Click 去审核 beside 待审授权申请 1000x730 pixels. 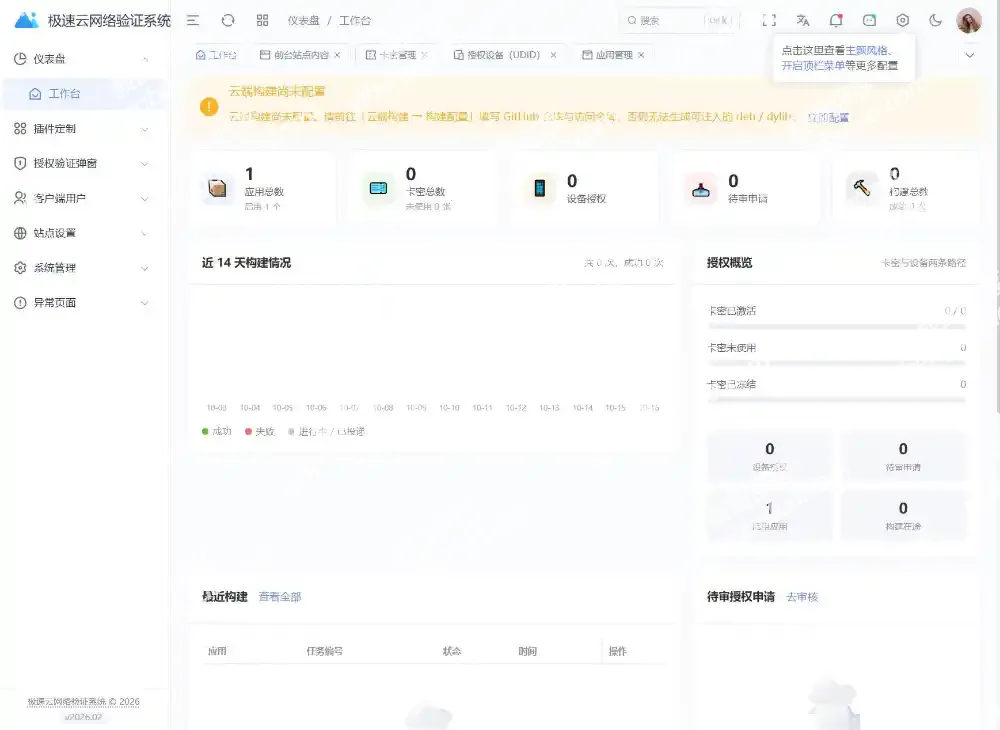click(802, 597)
